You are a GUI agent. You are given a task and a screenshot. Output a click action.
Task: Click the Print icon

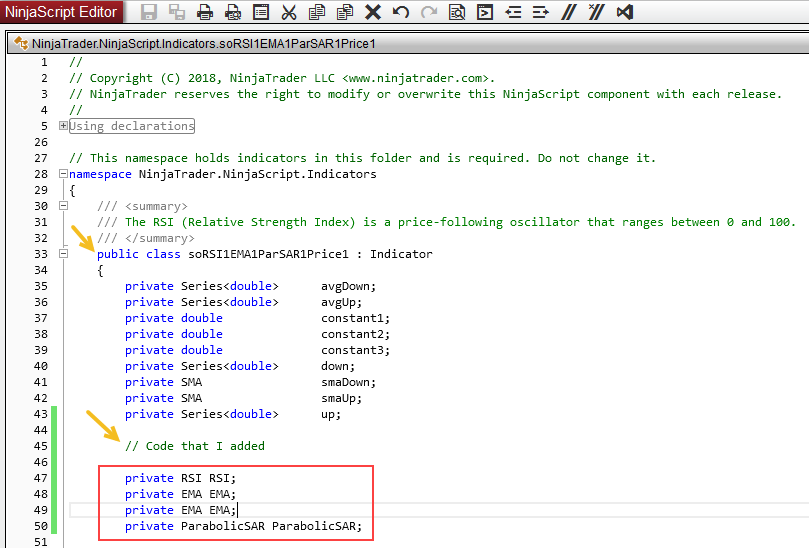205,12
